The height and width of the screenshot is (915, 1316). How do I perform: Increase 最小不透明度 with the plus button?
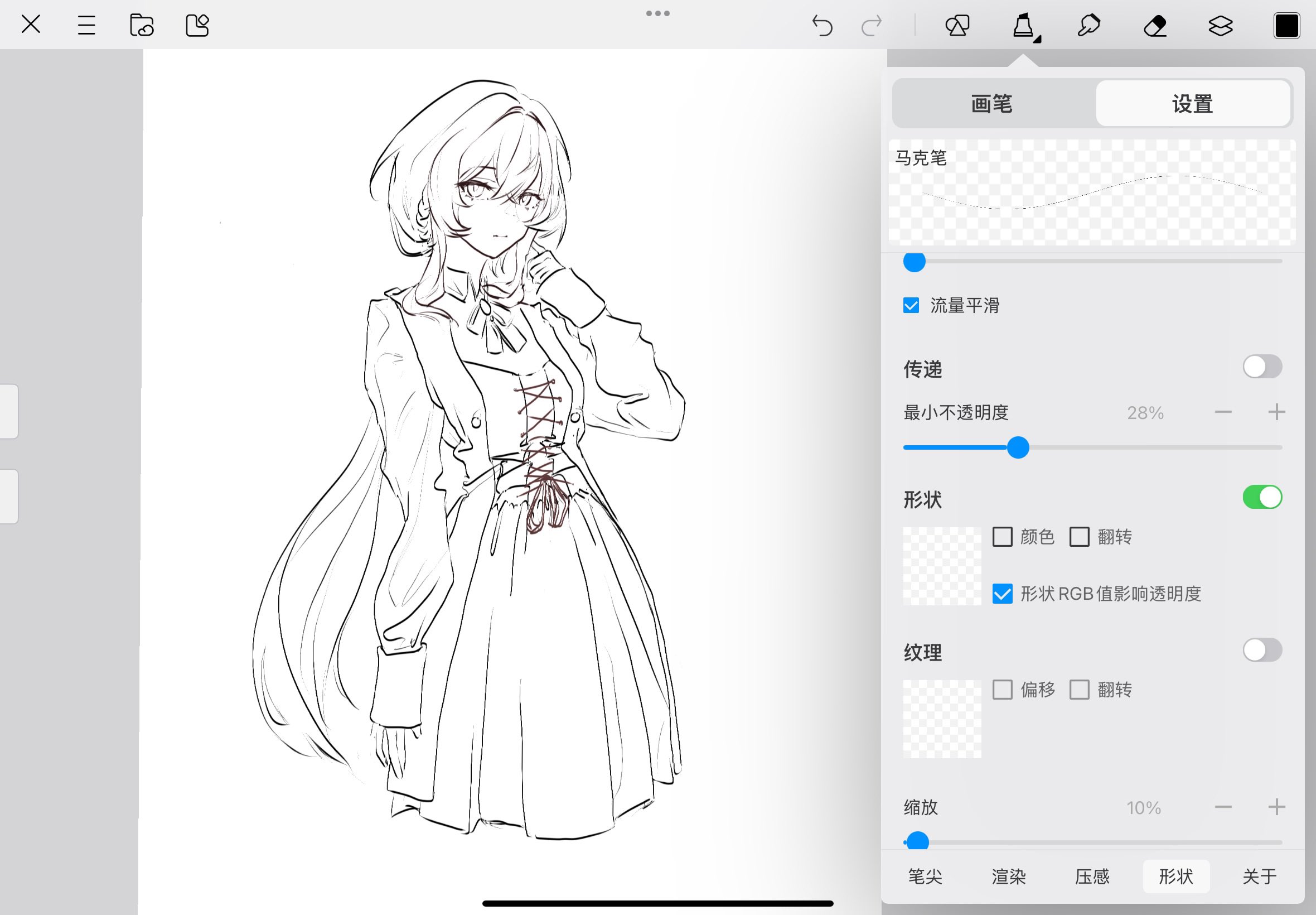(x=1276, y=412)
